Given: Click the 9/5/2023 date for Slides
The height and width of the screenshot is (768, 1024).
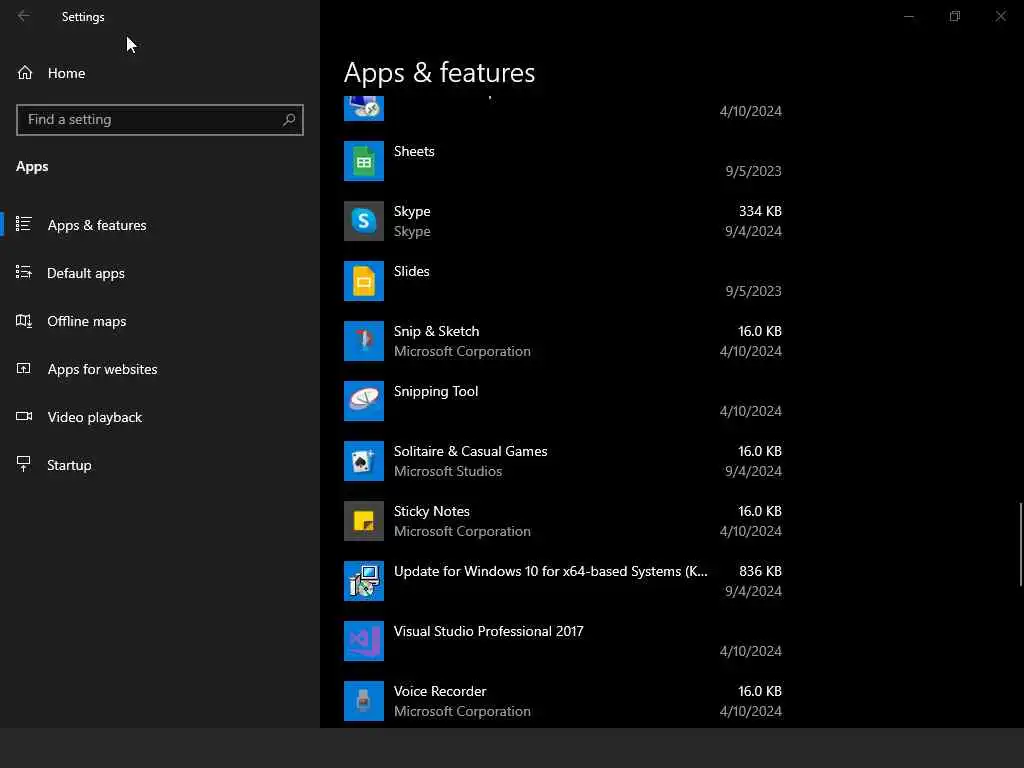Looking at the screenshot, I should [x=753, y=291].
